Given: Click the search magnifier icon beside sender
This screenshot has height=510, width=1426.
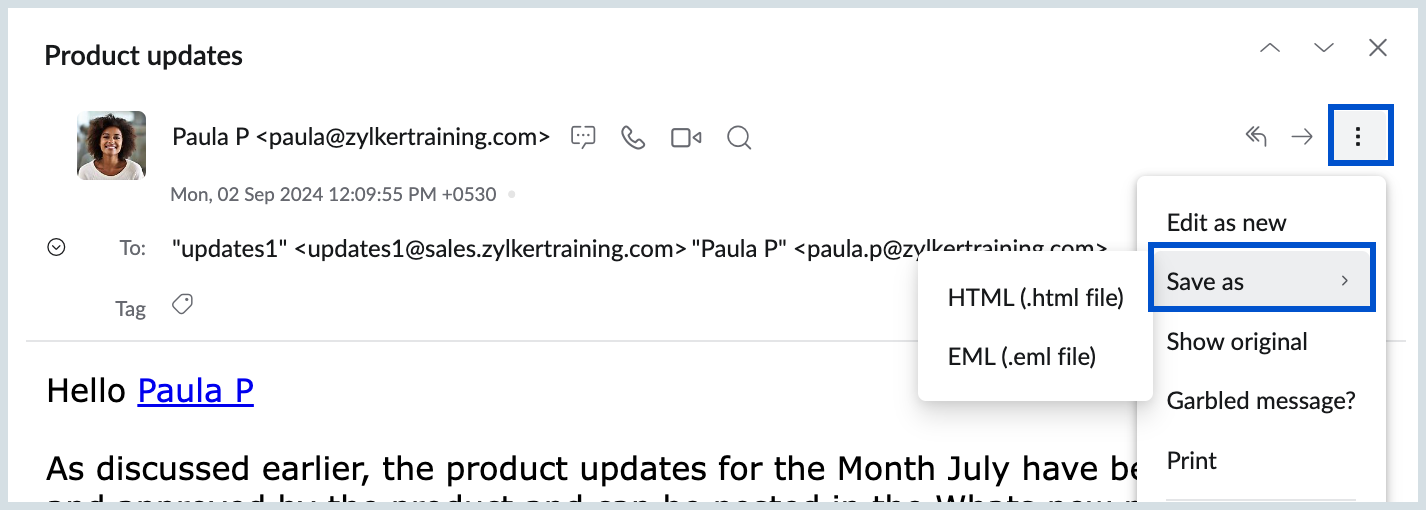Looking at the screenshot, I should point(739,137).
